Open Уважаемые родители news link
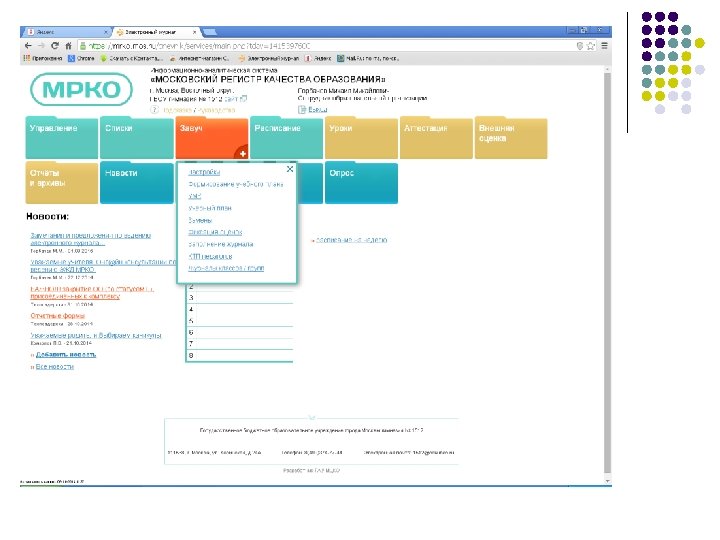Screen dimensions: 720x540 click(96, 336)
